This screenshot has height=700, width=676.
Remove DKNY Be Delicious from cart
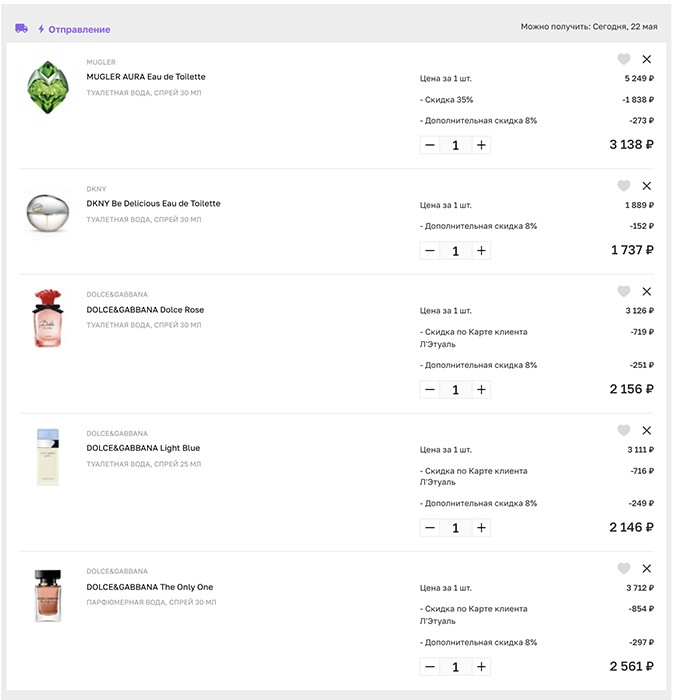click(x=647, y=186)
